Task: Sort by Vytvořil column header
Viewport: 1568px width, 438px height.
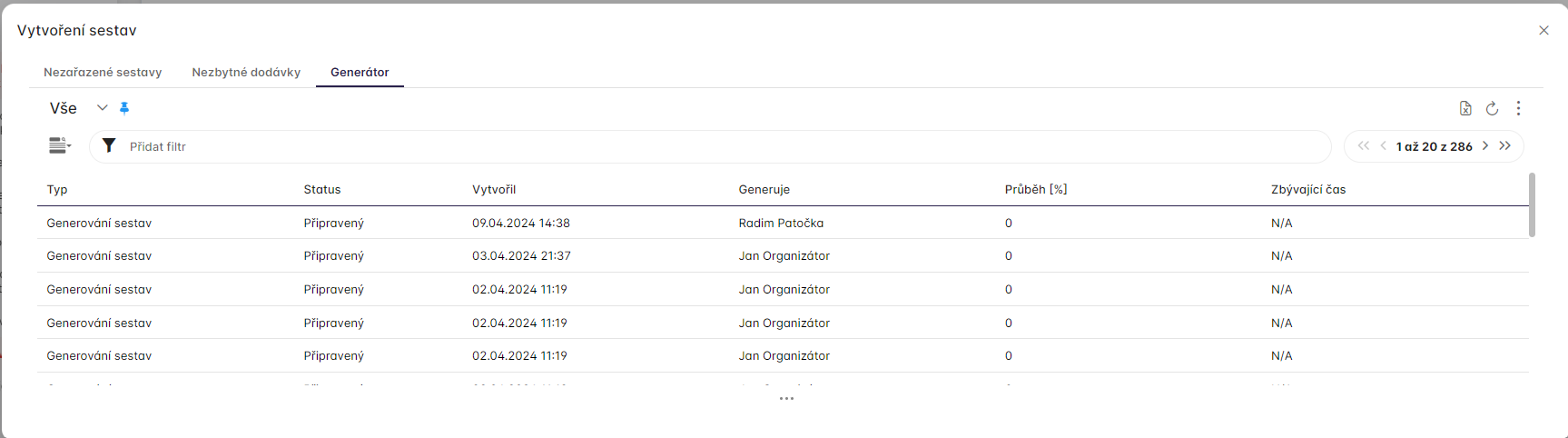Action: click(494, 189)
